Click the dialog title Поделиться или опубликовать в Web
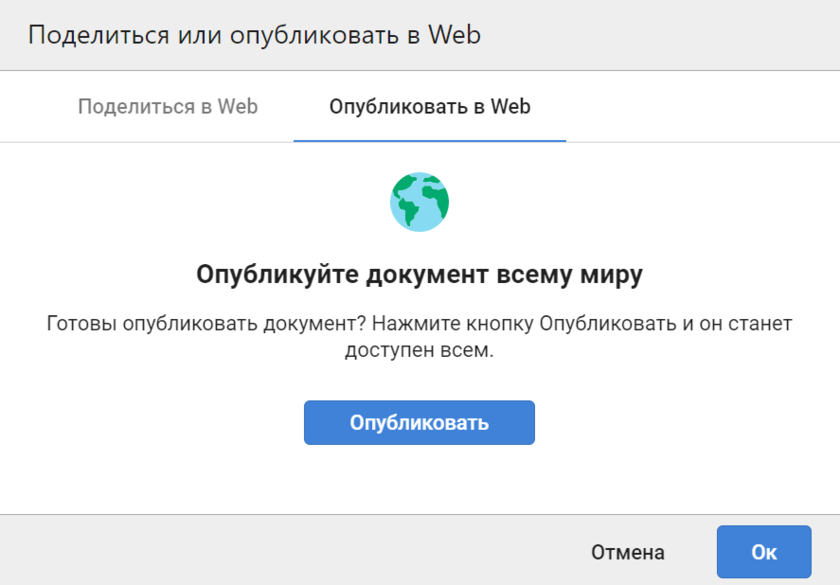Image resolution: width=840 pixels, height=585 pixels. click(x=254, y=35)
